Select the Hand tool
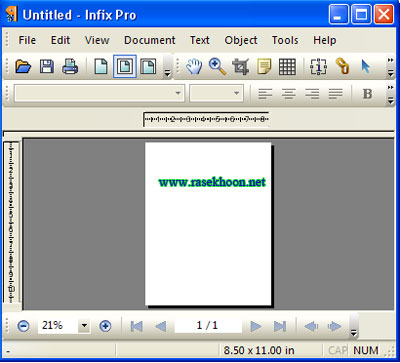Image resolution: width=400 pixels, height=363 pixels. [x=194, y=66]
